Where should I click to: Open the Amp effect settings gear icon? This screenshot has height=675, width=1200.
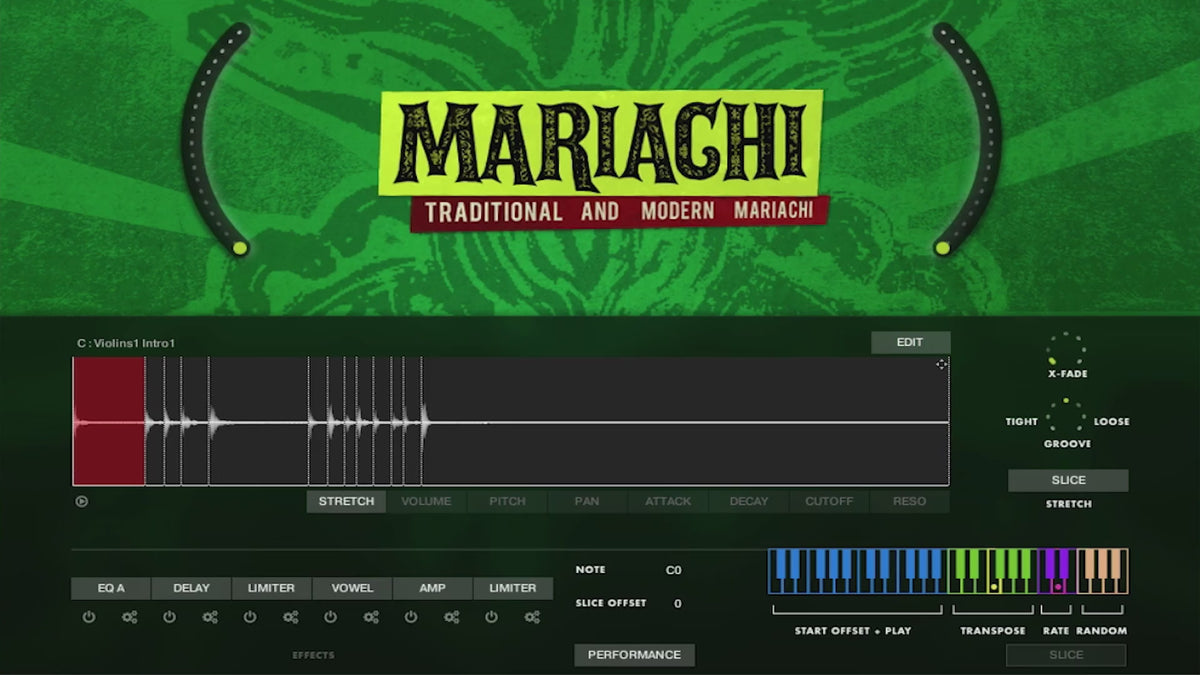(x=452, y=618)
